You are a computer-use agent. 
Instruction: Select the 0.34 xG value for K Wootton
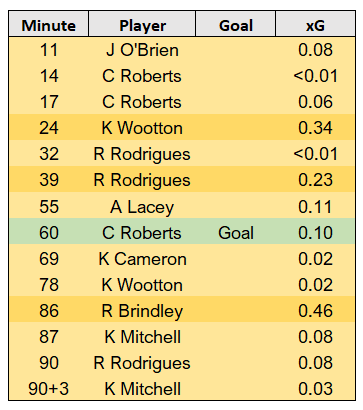[x=315, y=128]
